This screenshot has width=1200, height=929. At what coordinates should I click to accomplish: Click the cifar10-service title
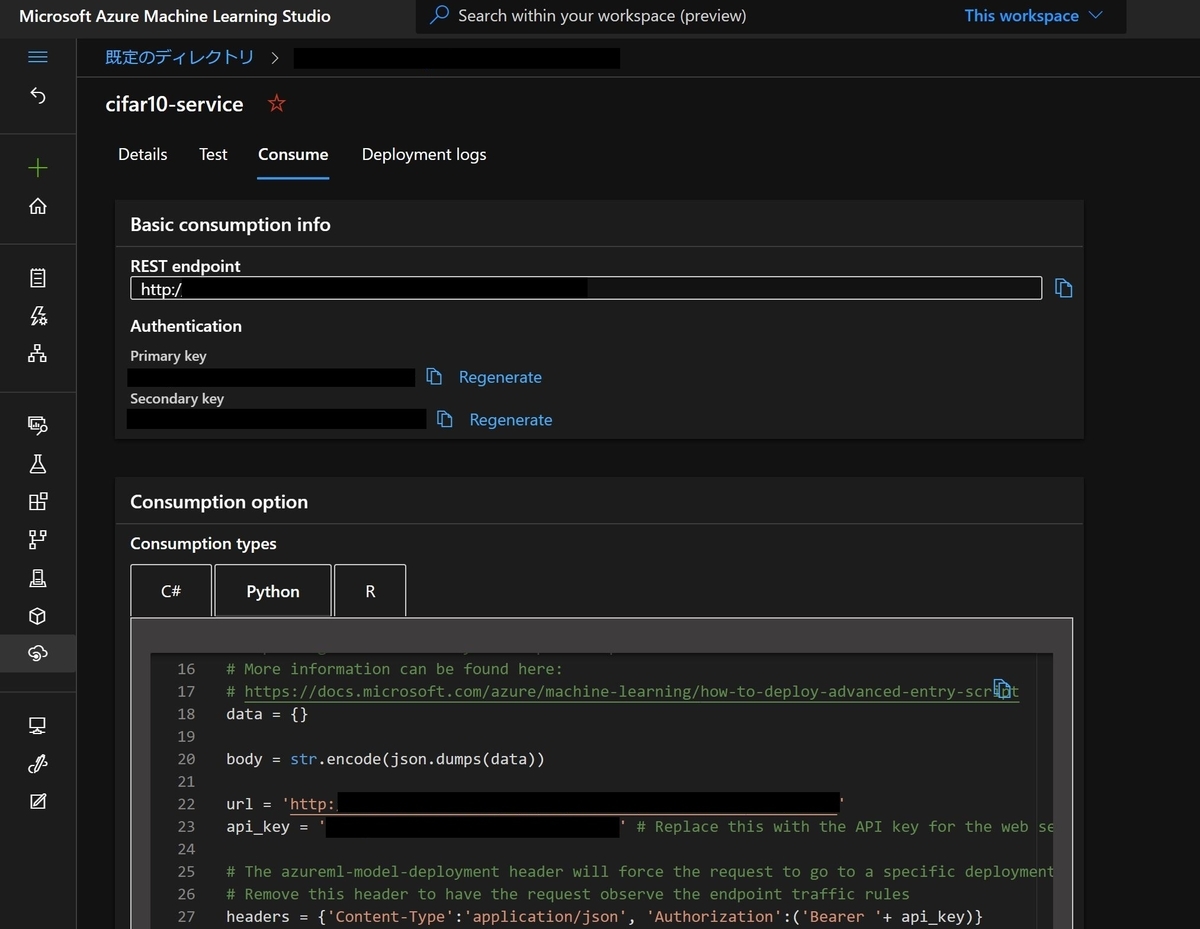(x=174, y=104)
